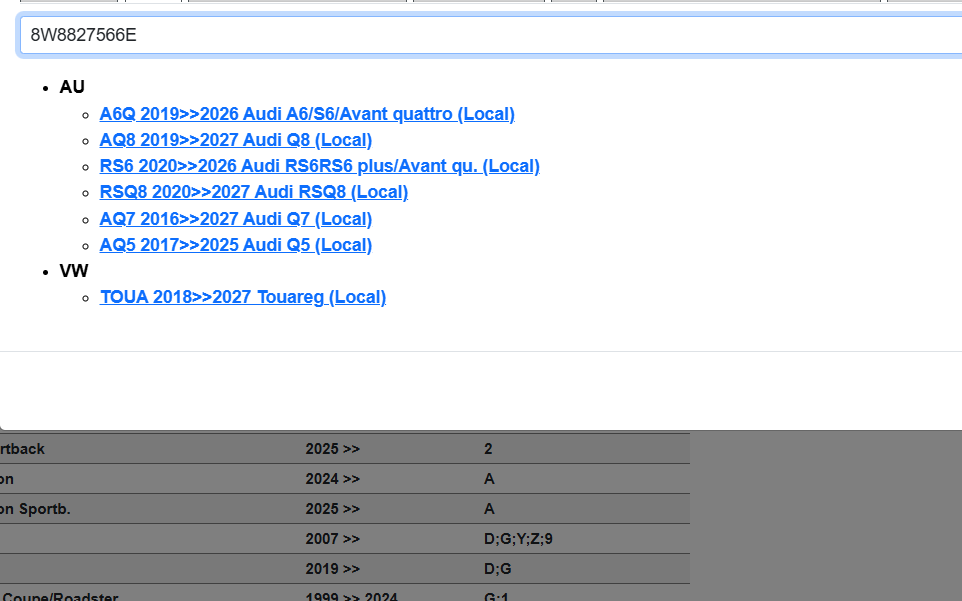Image resolution: width=962 pixels, height=601 pixels.
Task: Select the TOUA 2018>>2027 Touareg link
Action: (x=243, y=297)
